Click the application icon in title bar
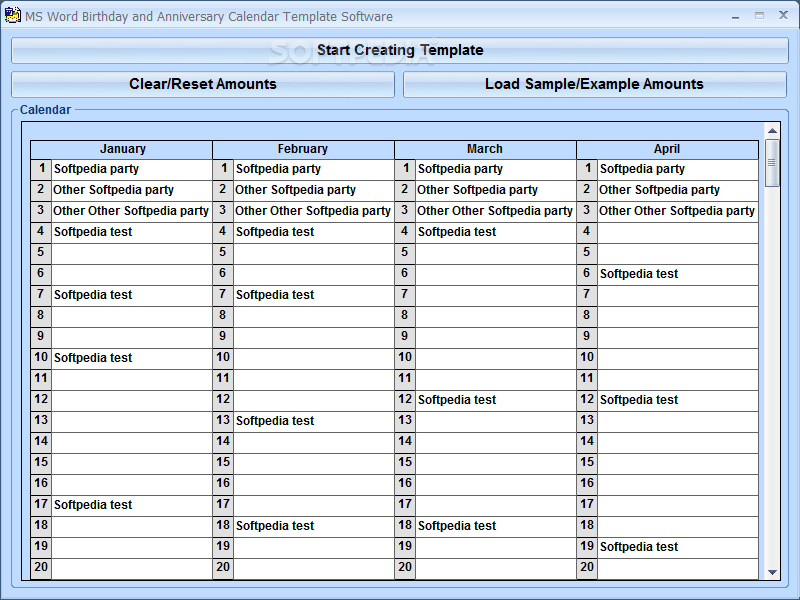This screenshot has height=600, width=800. [x=12, y=16]
